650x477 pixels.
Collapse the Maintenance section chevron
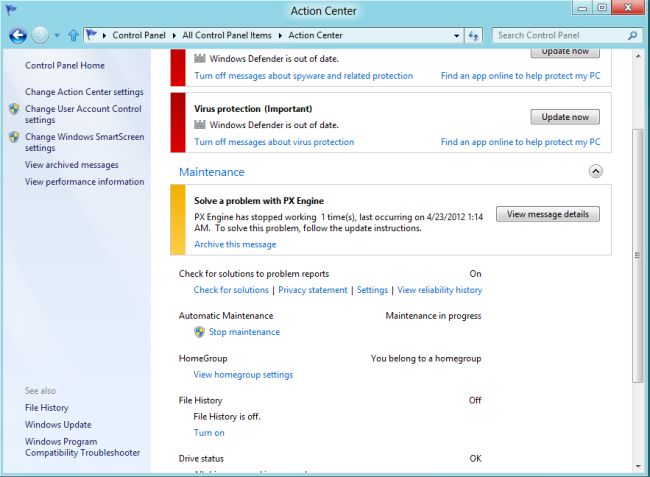tap(596, 171)
